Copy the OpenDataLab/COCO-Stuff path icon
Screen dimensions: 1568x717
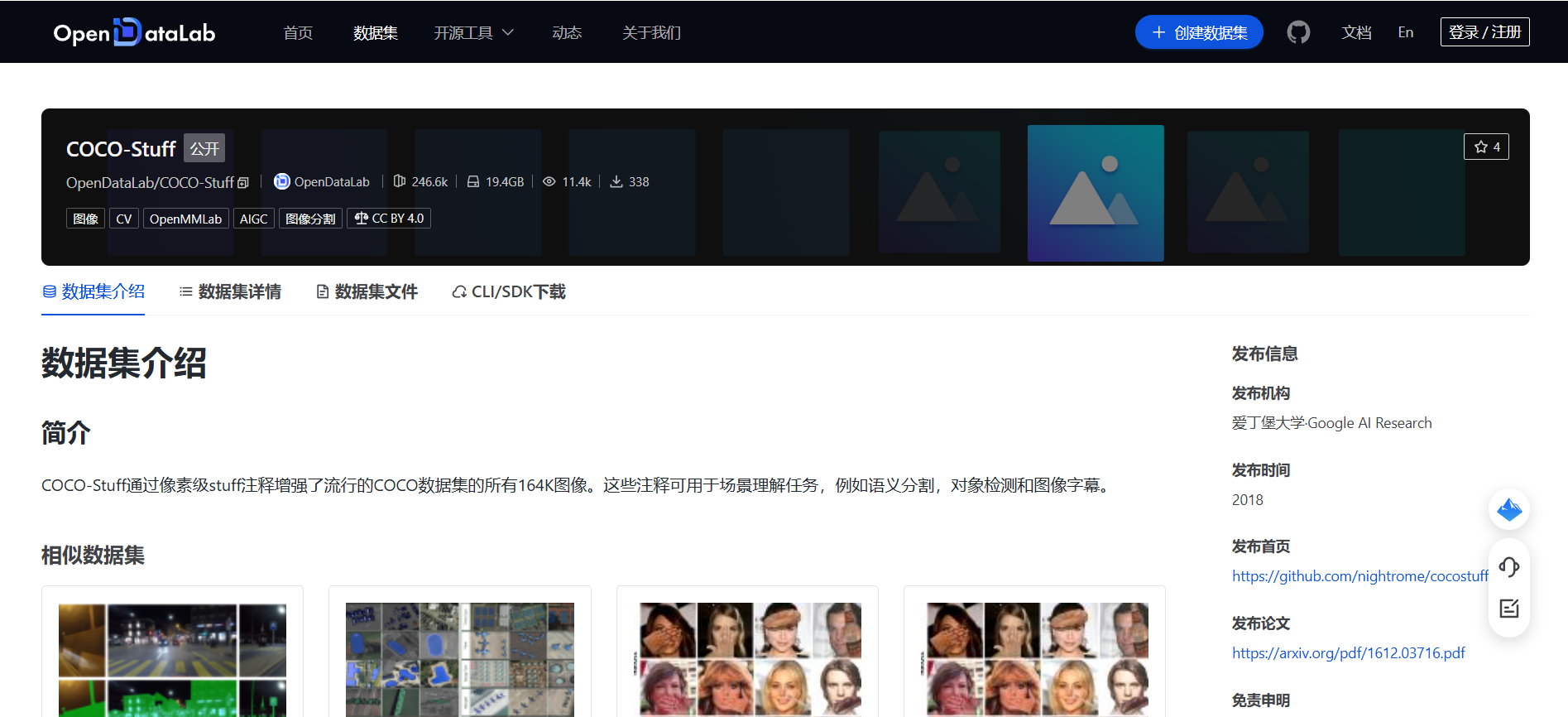[x=243, y=183]
